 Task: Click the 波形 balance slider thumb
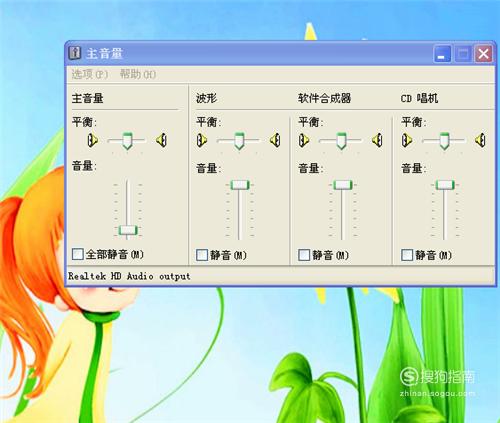(239, 141)
